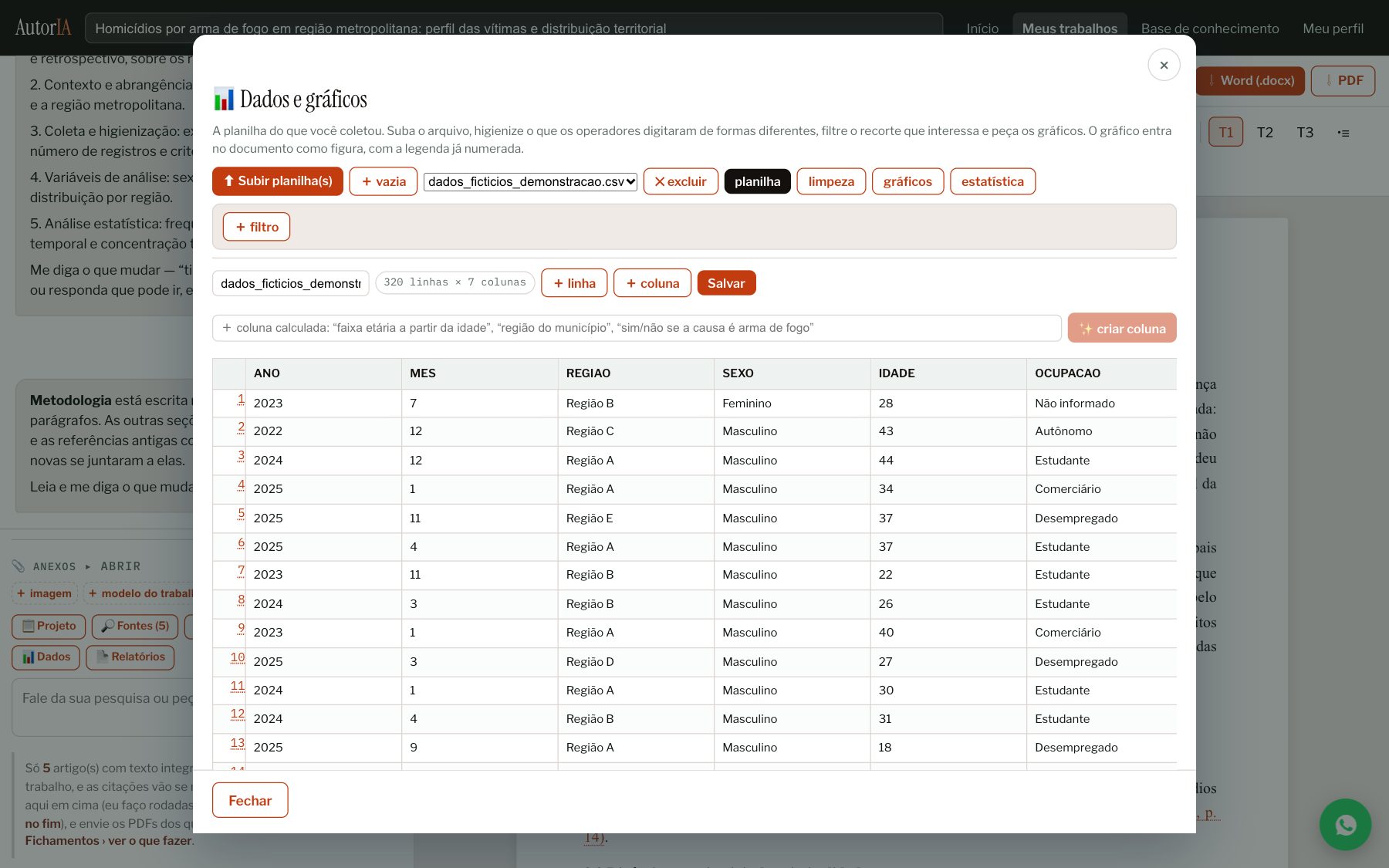Select the Feminino cell in row 1
The width and height of the screenshot is (1389, 868).
(x=792, y=404)
